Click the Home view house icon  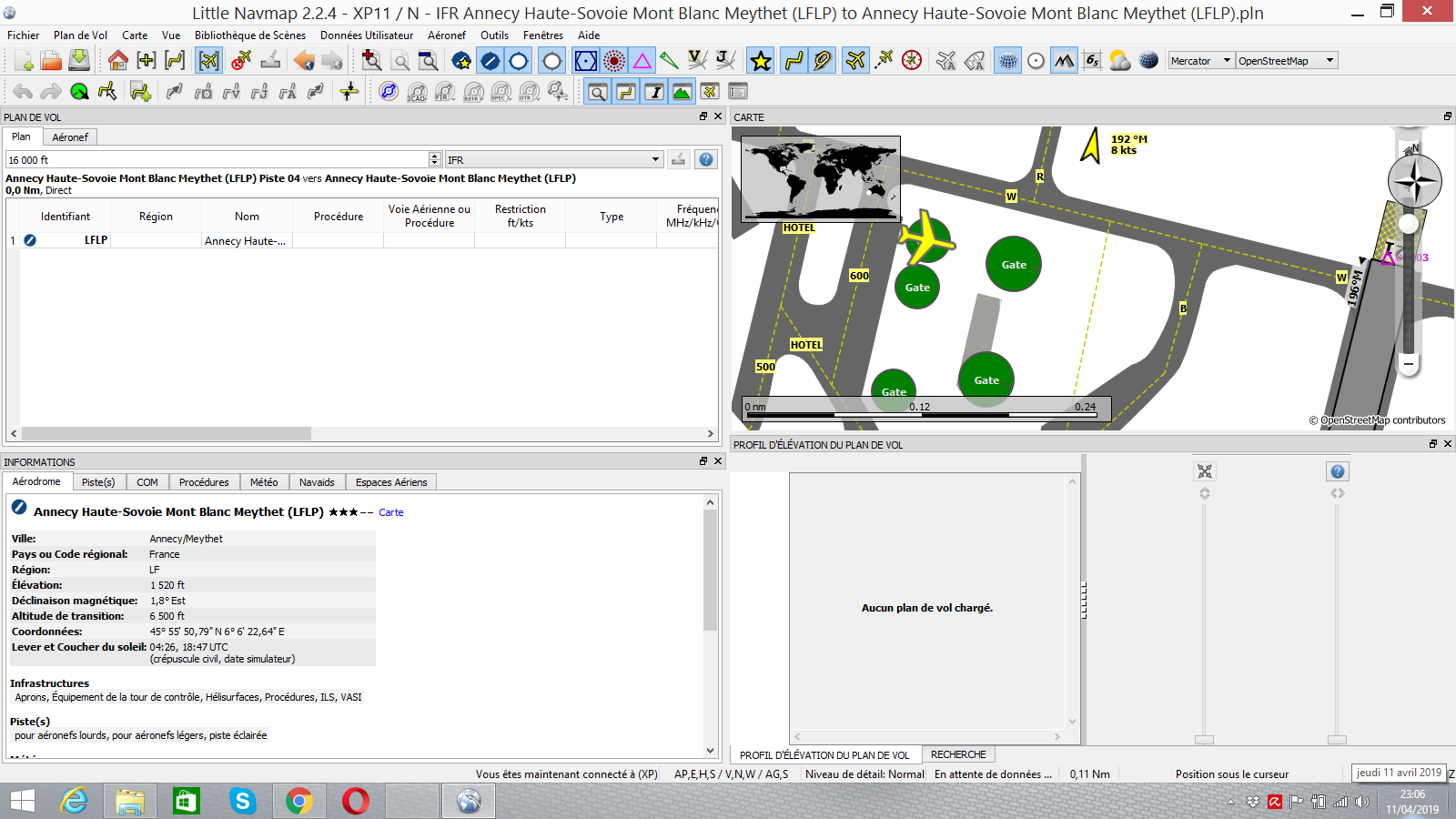pyautogui.click(x=117, y=61)
